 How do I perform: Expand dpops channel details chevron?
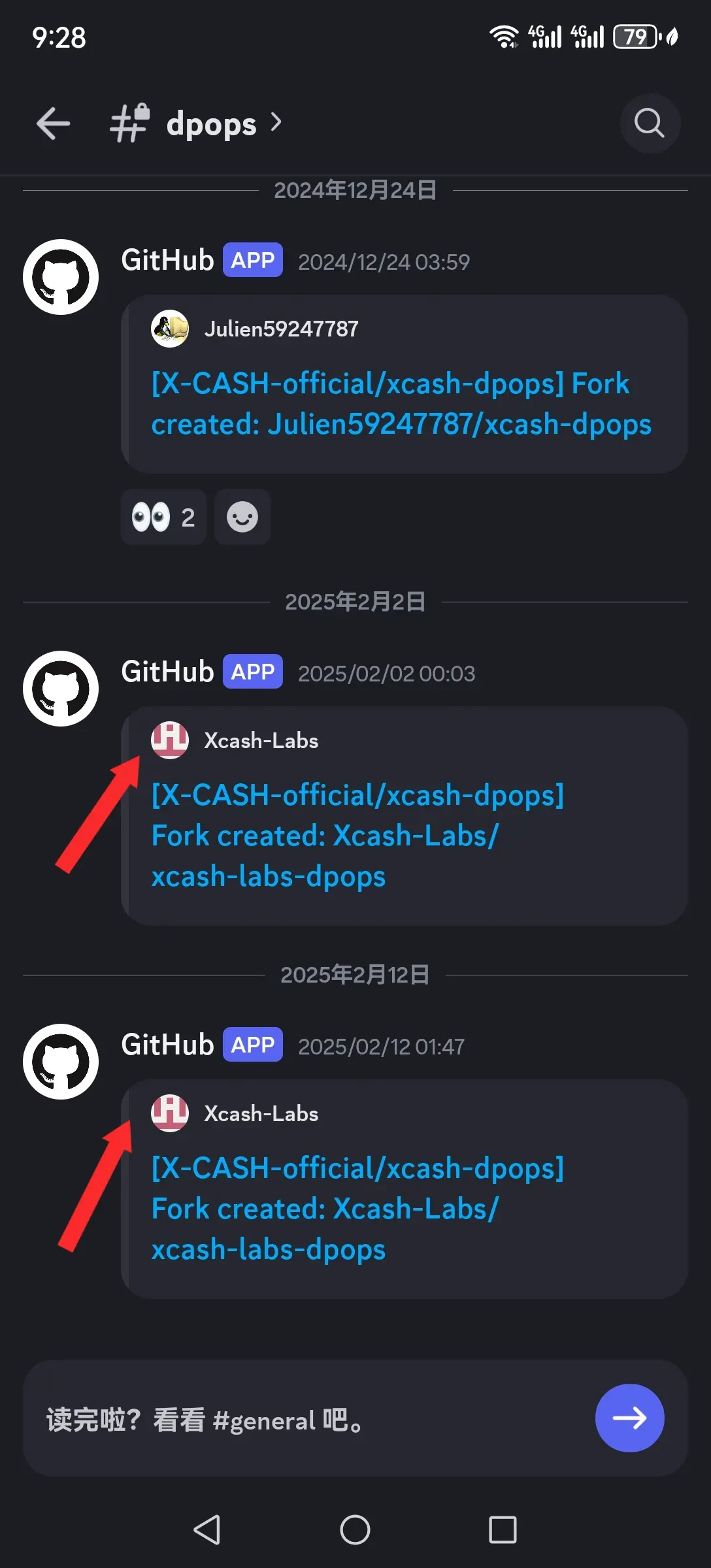276,122
